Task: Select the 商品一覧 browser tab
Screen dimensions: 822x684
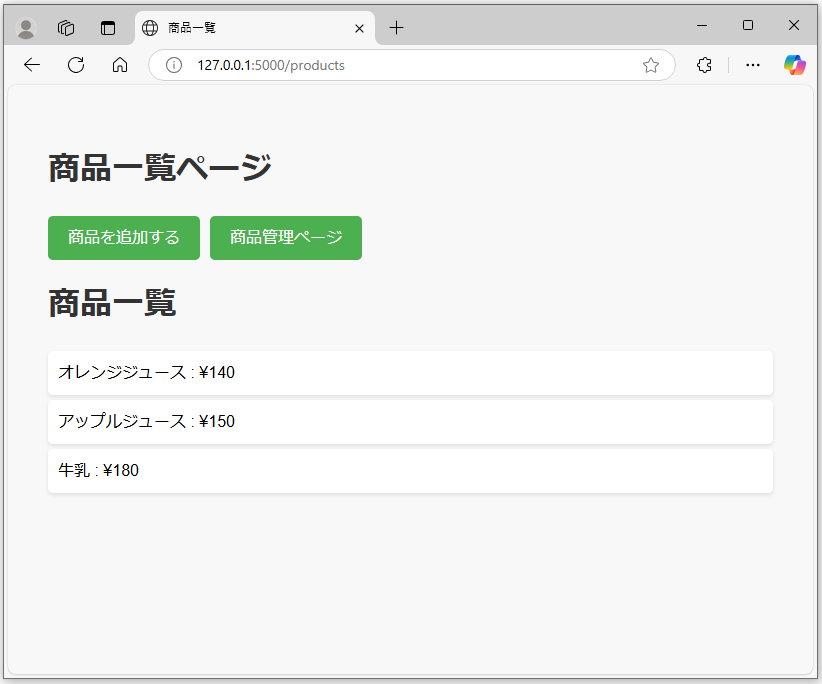Action: tap(255, 28)
